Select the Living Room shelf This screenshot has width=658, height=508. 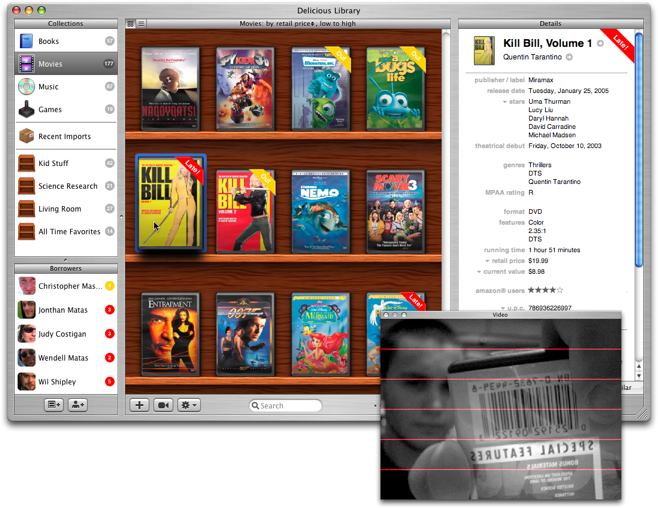tap(66, 208)
